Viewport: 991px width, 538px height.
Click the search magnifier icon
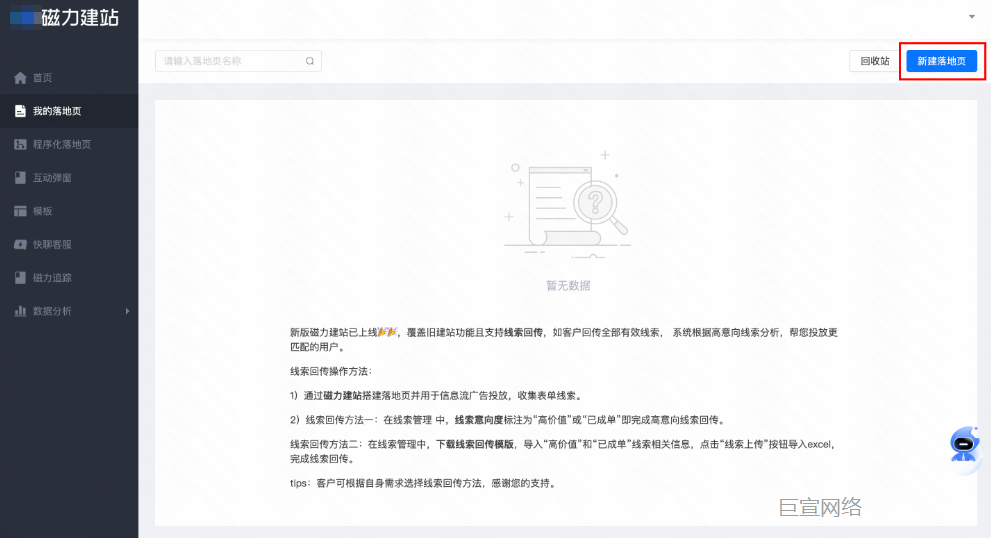point(310,61)
